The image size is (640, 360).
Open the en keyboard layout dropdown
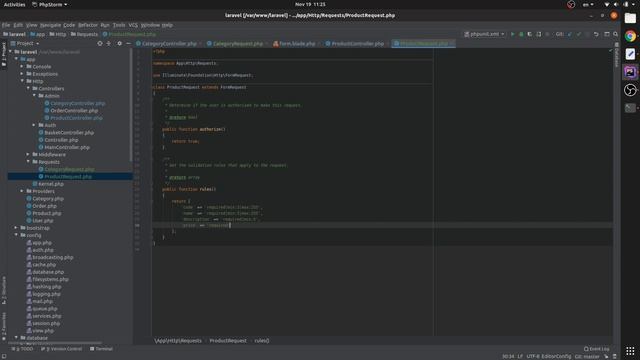[x=588, y=4]
